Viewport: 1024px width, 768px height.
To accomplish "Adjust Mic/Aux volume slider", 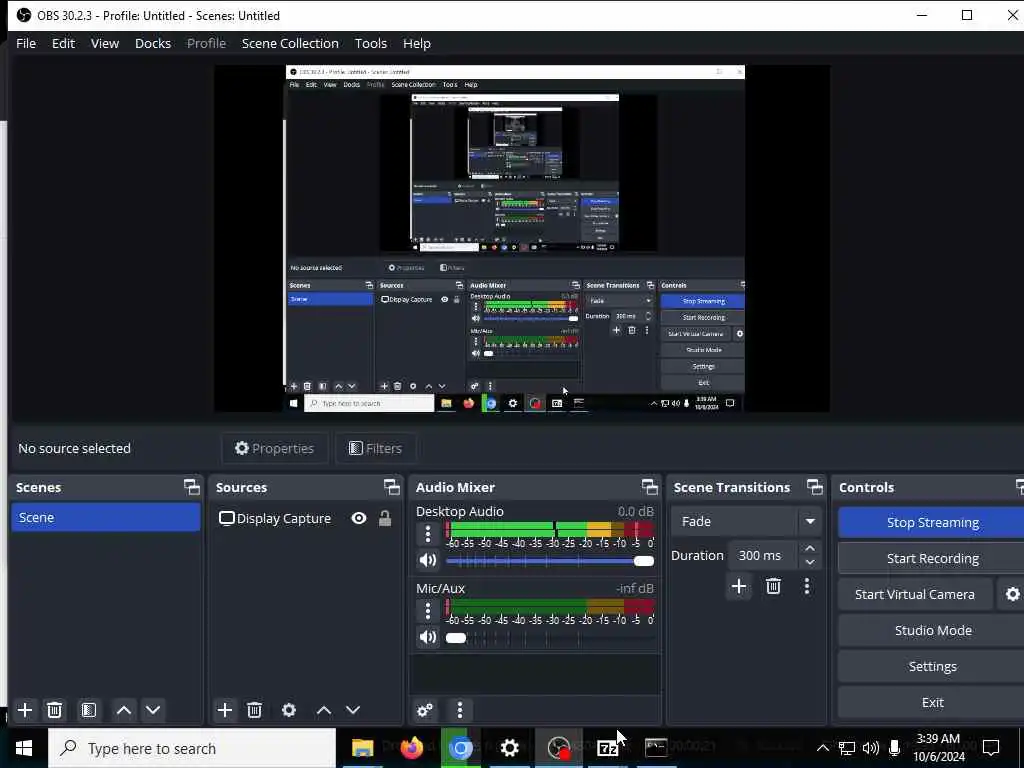I will click(x=550, y=638).
